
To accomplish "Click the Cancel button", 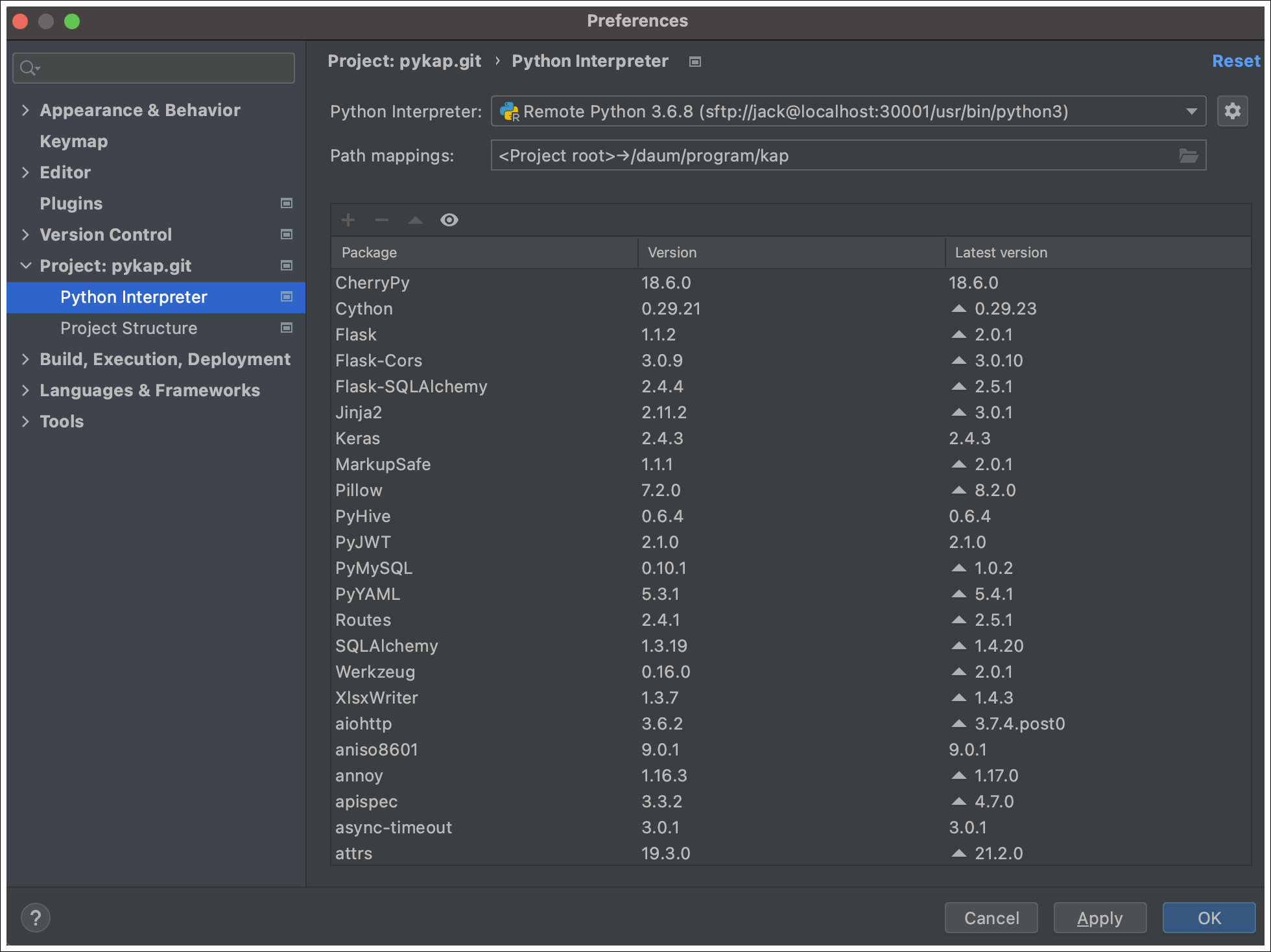I will [992, 918].
